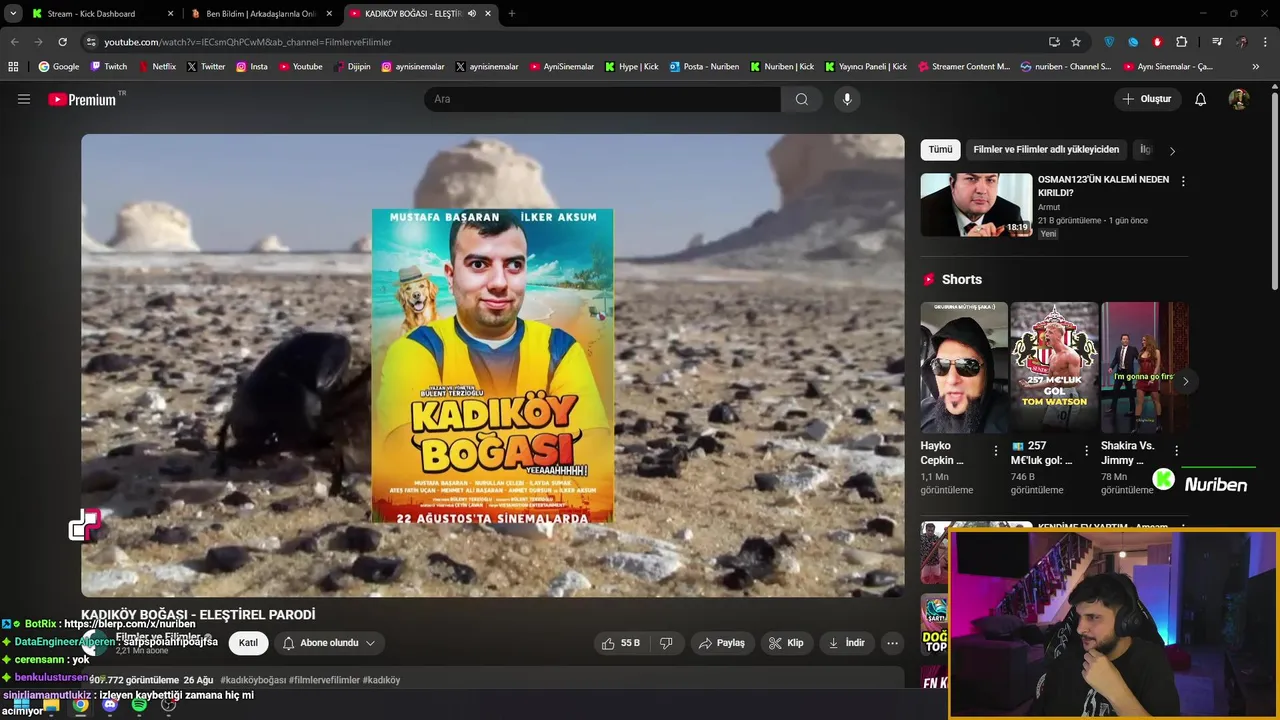Open the YouTube notifications bell
Viewport: 1280px width, 720px height.
1201,99
